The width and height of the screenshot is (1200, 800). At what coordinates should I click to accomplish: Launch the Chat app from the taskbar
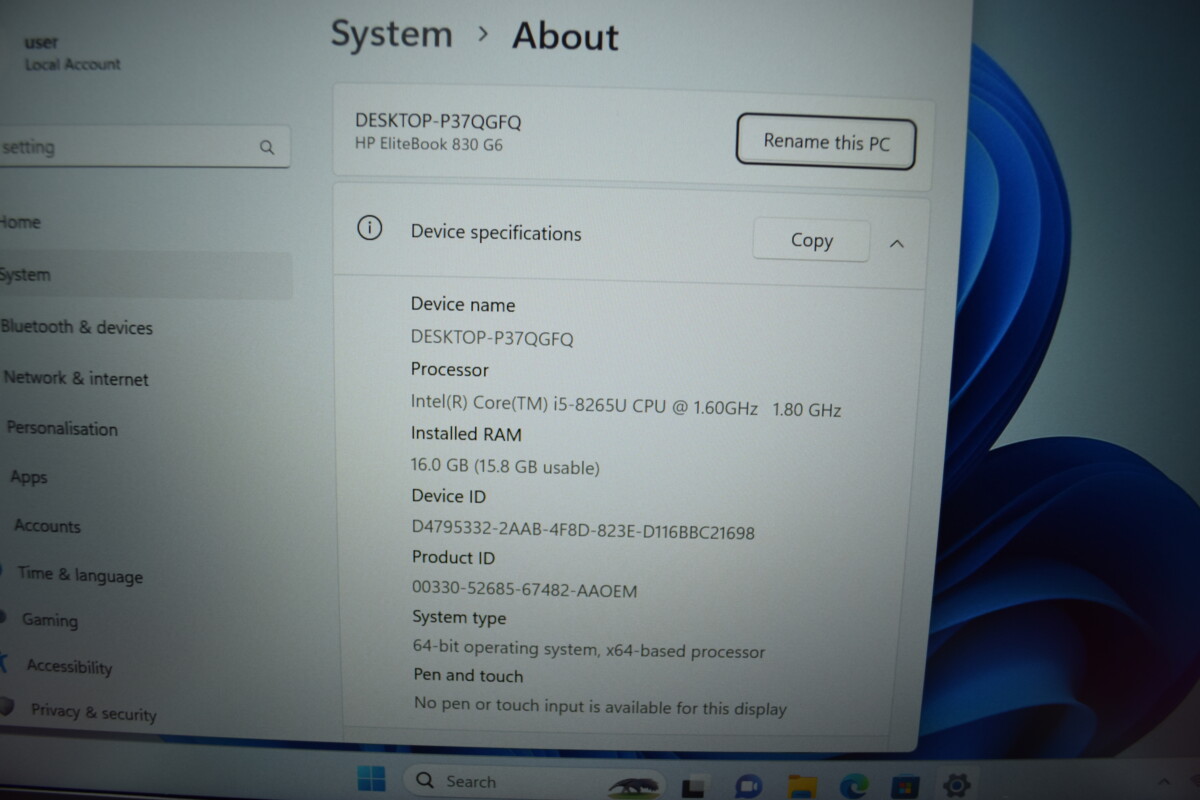(748, 786)
